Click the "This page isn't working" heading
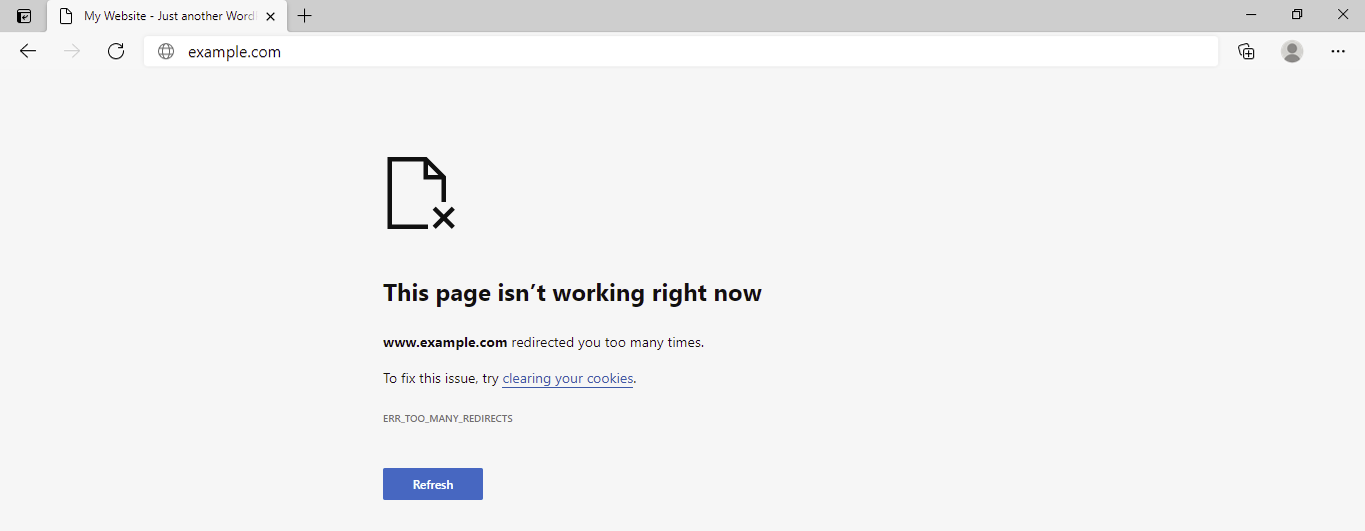Screen dimensions: 1365x531 click(572, 293)
